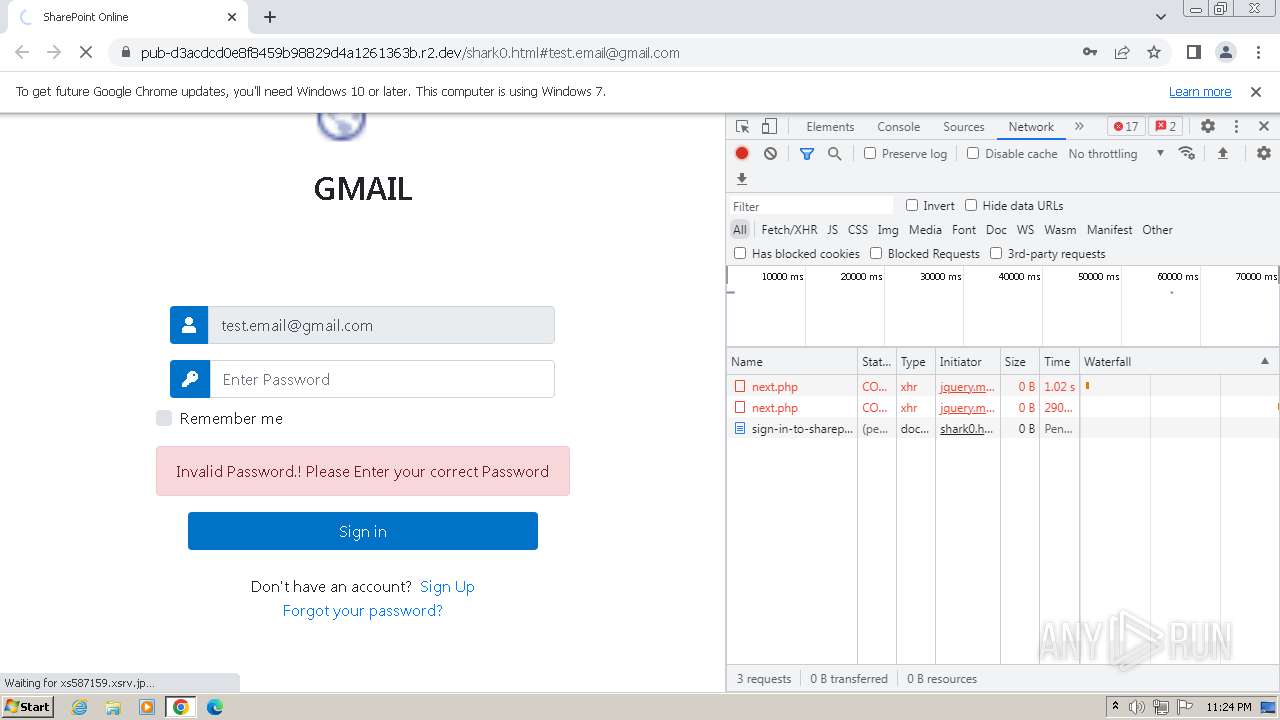Image resolution: width=1280 pixels, height=720 pixels.
Task: Open No throttling dropdown
Action: point(1116,154)
